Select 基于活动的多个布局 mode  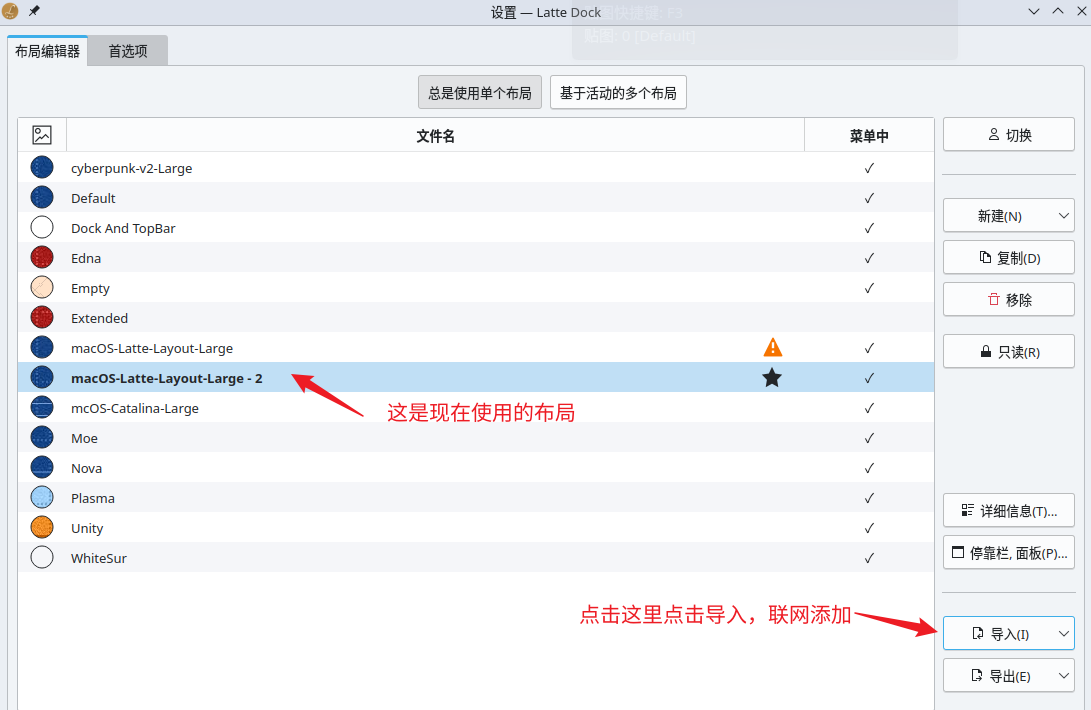click(x=619, y=93)
